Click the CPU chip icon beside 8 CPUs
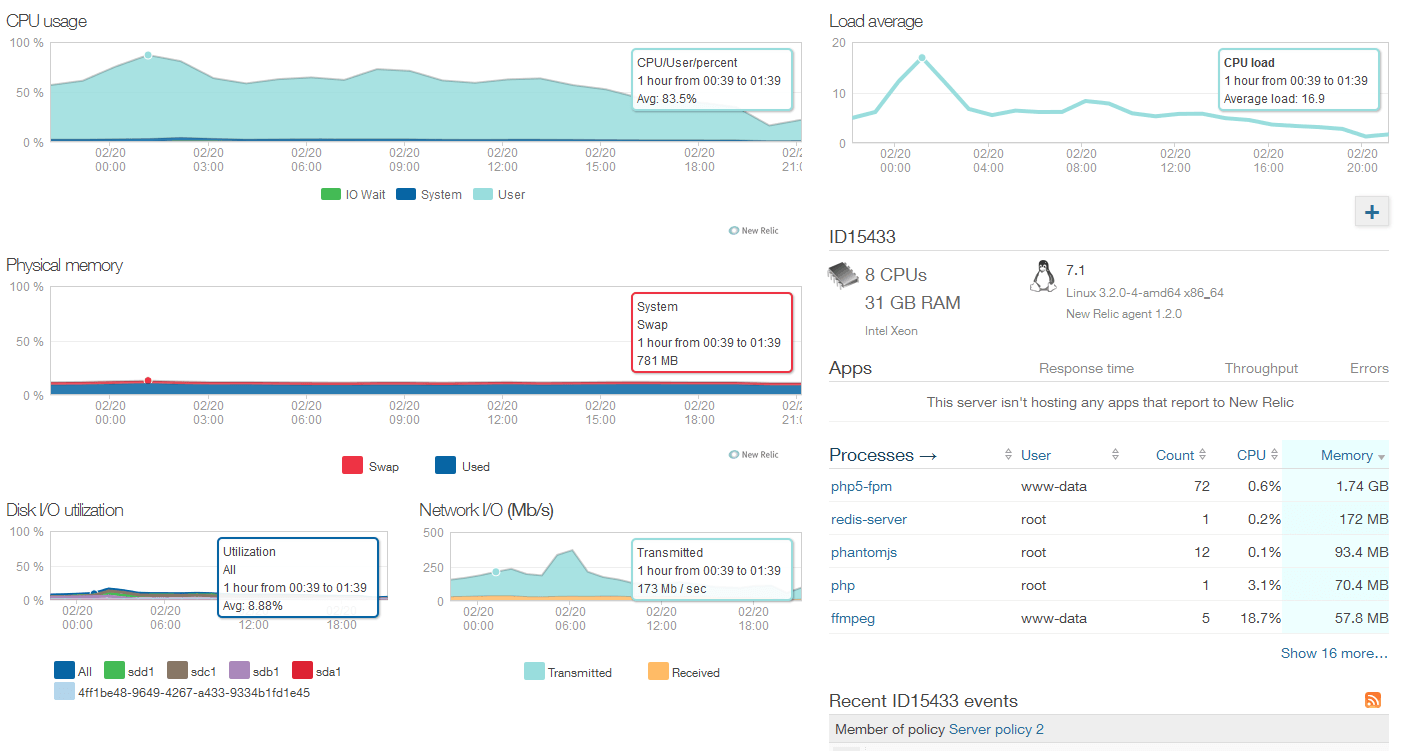The image size is (1401, 751). coord(843,275)
